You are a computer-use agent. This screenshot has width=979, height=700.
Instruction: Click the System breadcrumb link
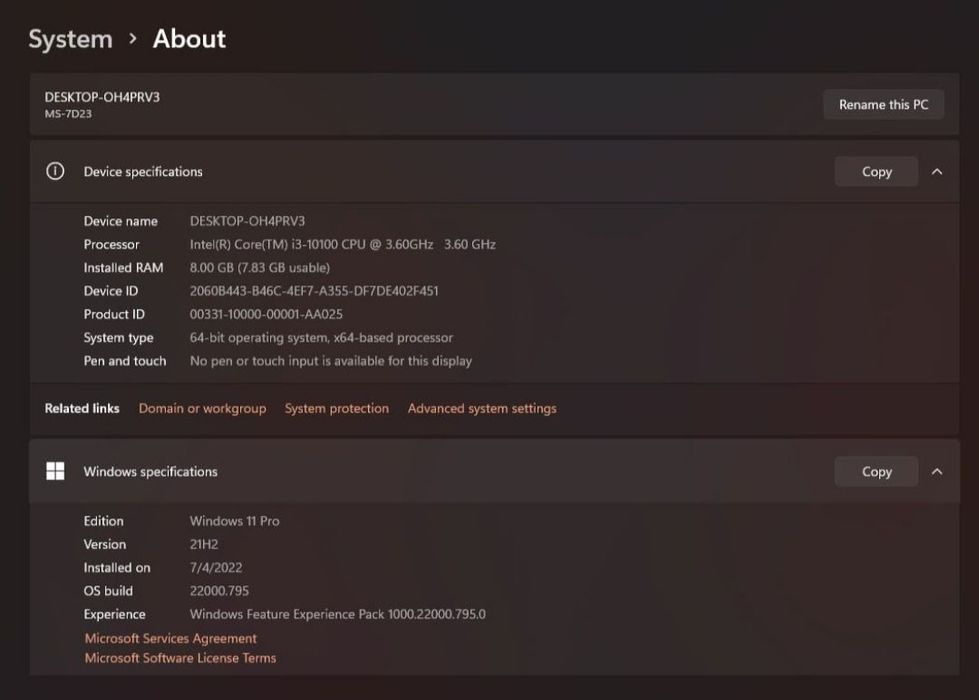pos(71,39)
